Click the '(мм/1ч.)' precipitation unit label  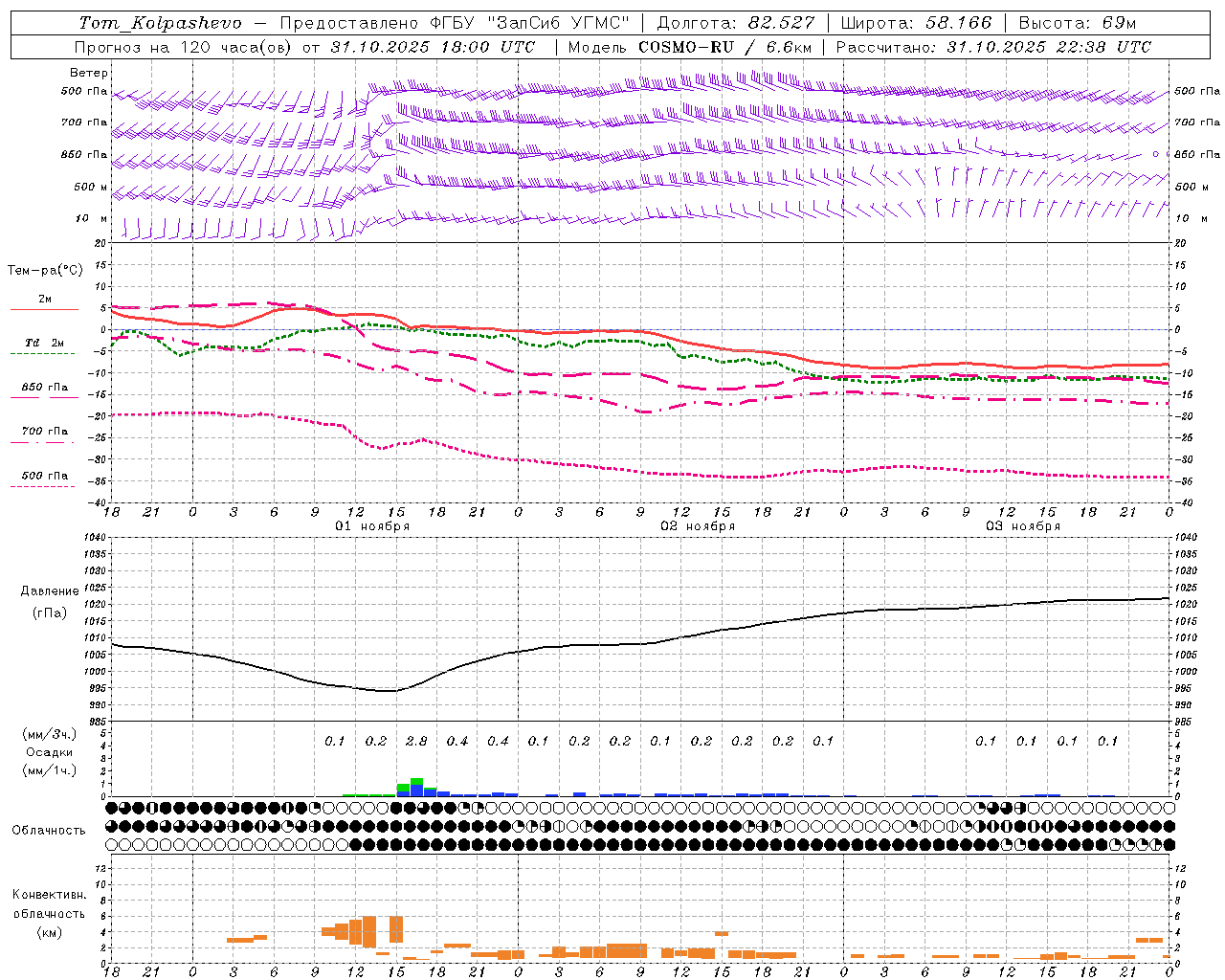point(50,770)
